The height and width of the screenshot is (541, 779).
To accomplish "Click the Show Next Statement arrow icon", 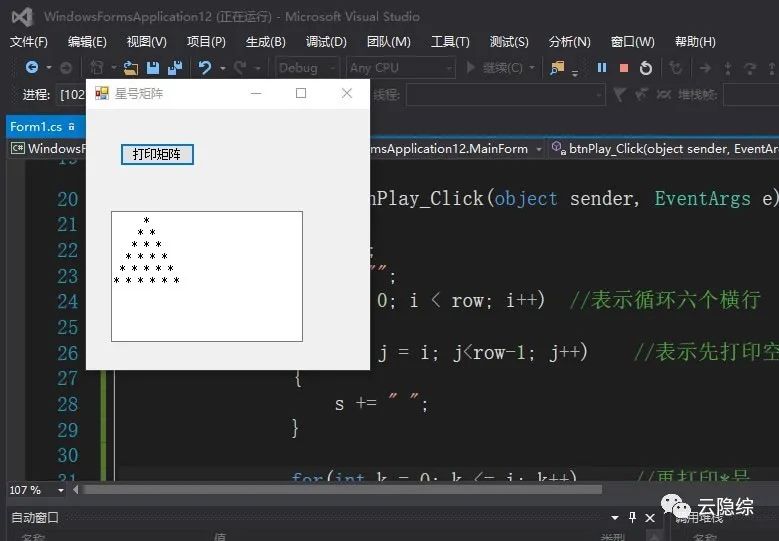I will [704, 68].
